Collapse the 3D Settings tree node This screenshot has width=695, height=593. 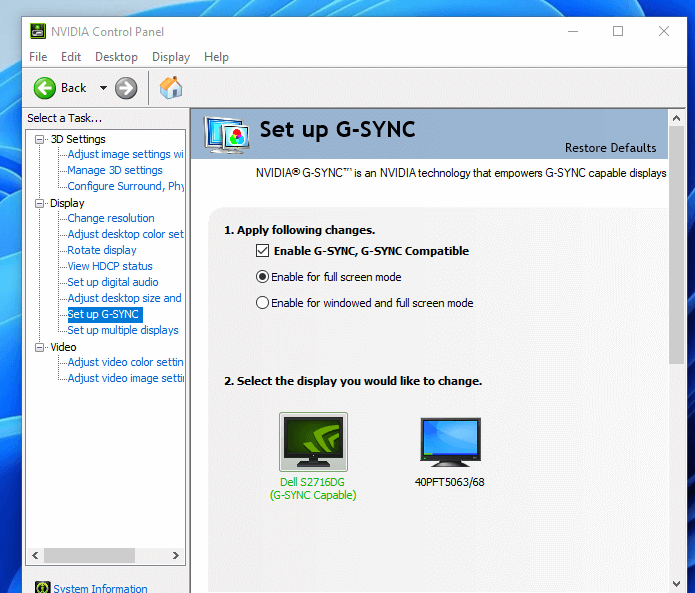tap(39, 140)
